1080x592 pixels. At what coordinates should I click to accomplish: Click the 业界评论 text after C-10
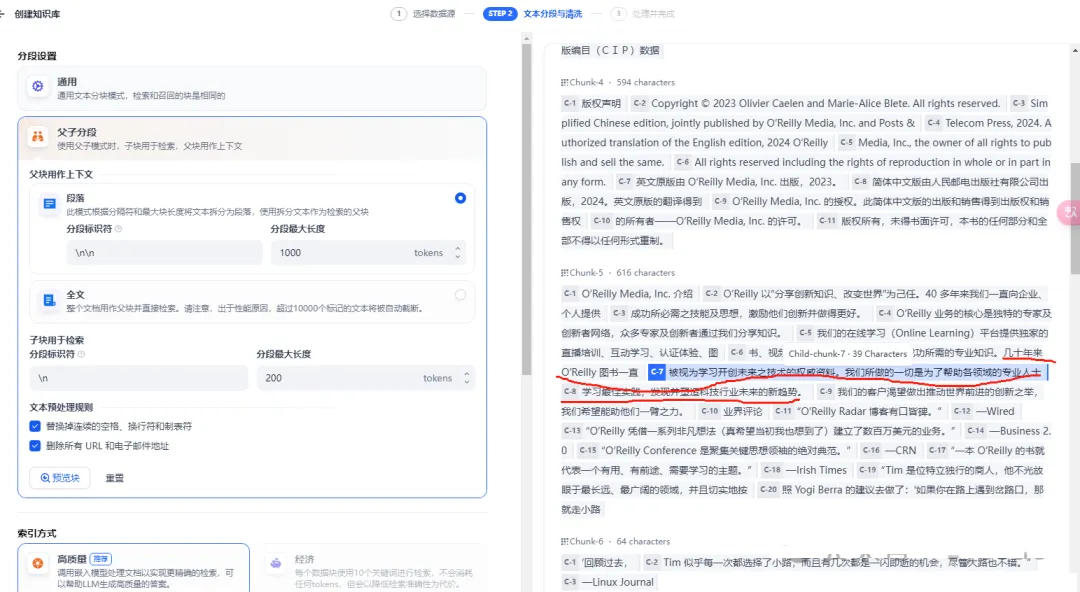tap(742, 411)
